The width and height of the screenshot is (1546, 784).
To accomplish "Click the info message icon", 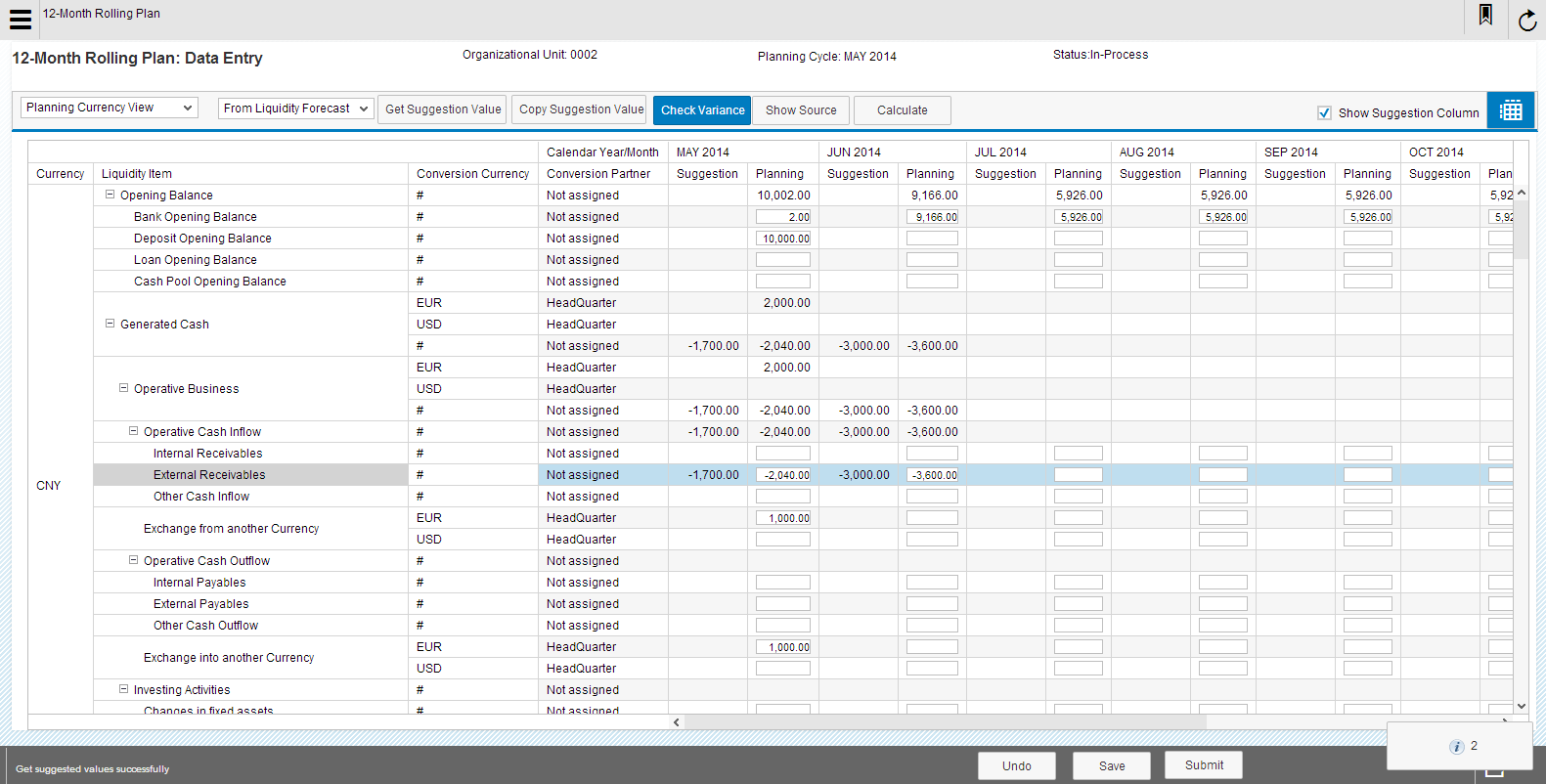I will point(1456,747).
